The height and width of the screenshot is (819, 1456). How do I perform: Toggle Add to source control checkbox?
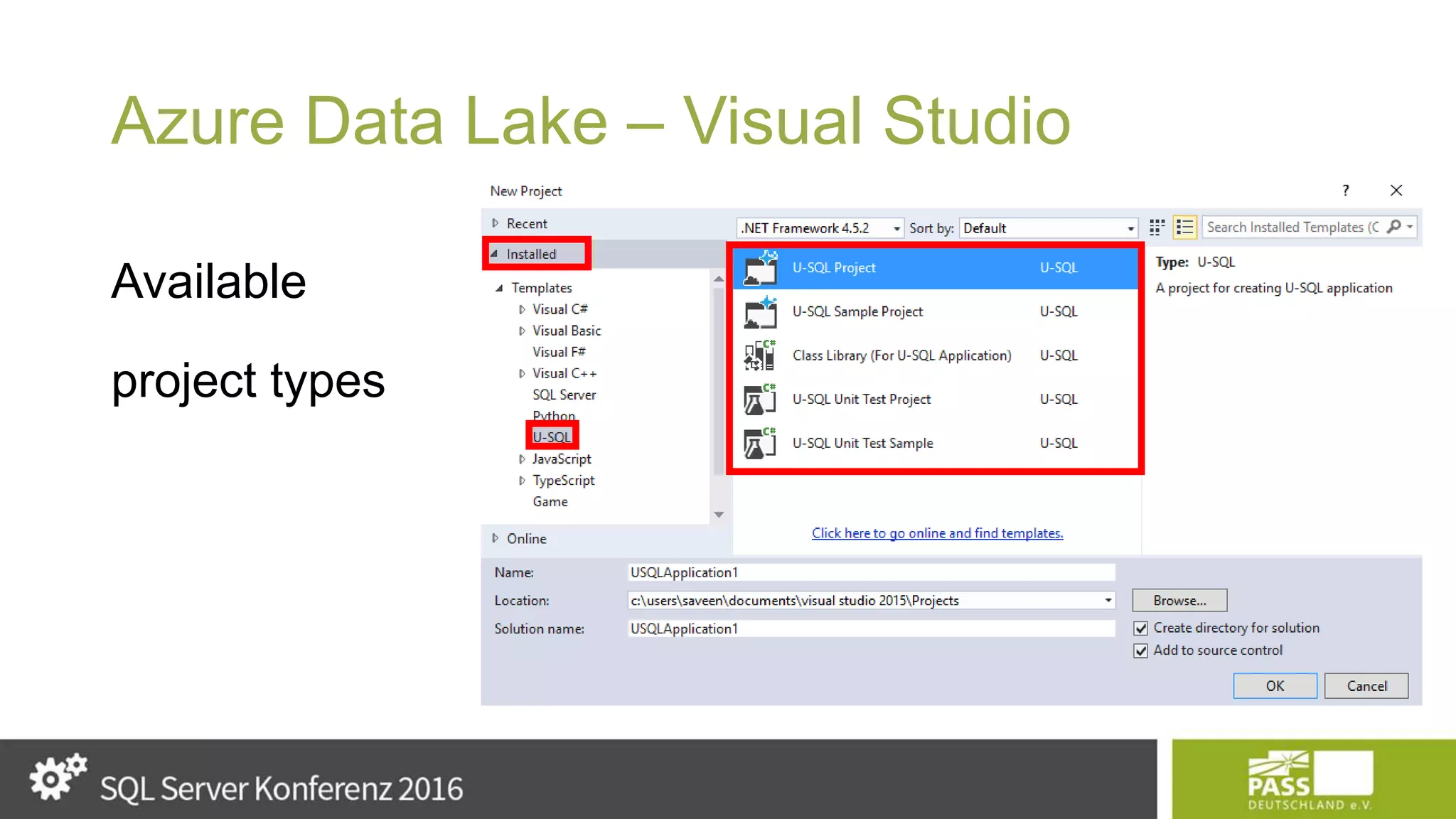coord(1140,651)
